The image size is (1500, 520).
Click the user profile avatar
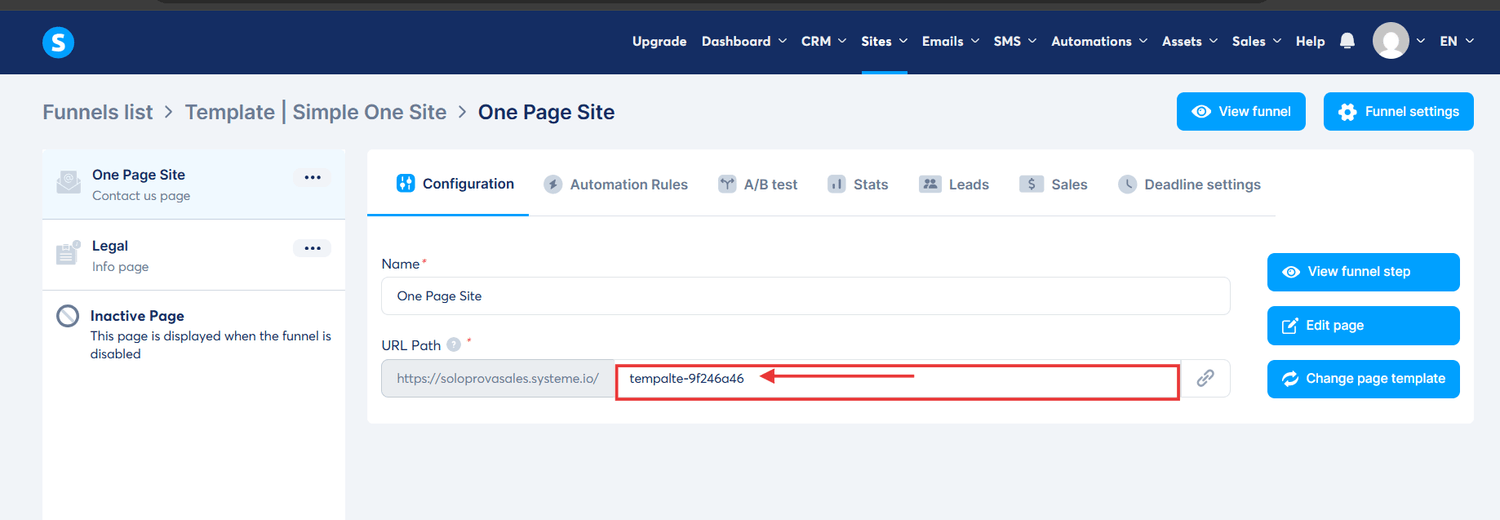coord(1390,41)
